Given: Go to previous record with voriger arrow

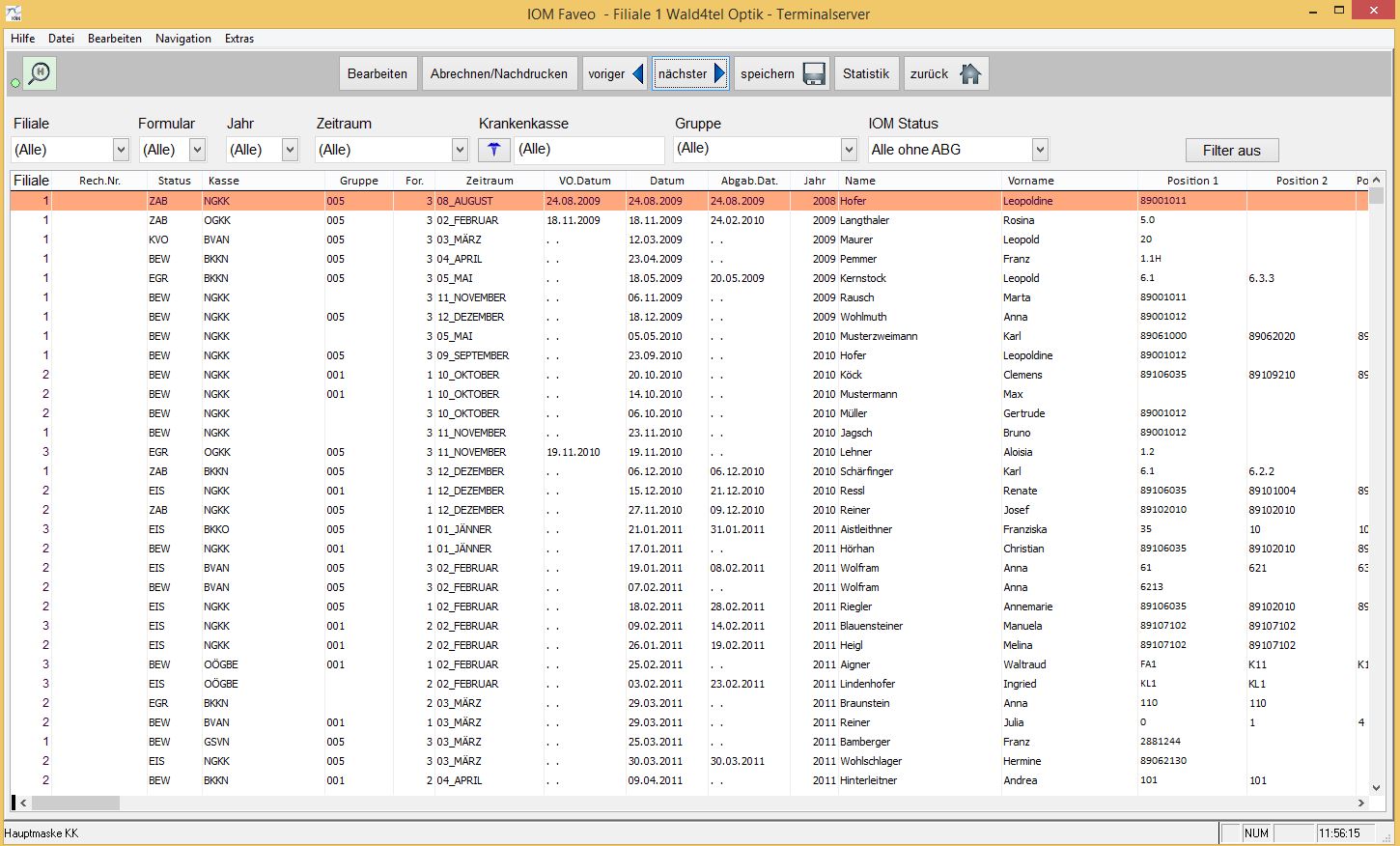Looking at the screenshot, I should (x=637, y=73).
